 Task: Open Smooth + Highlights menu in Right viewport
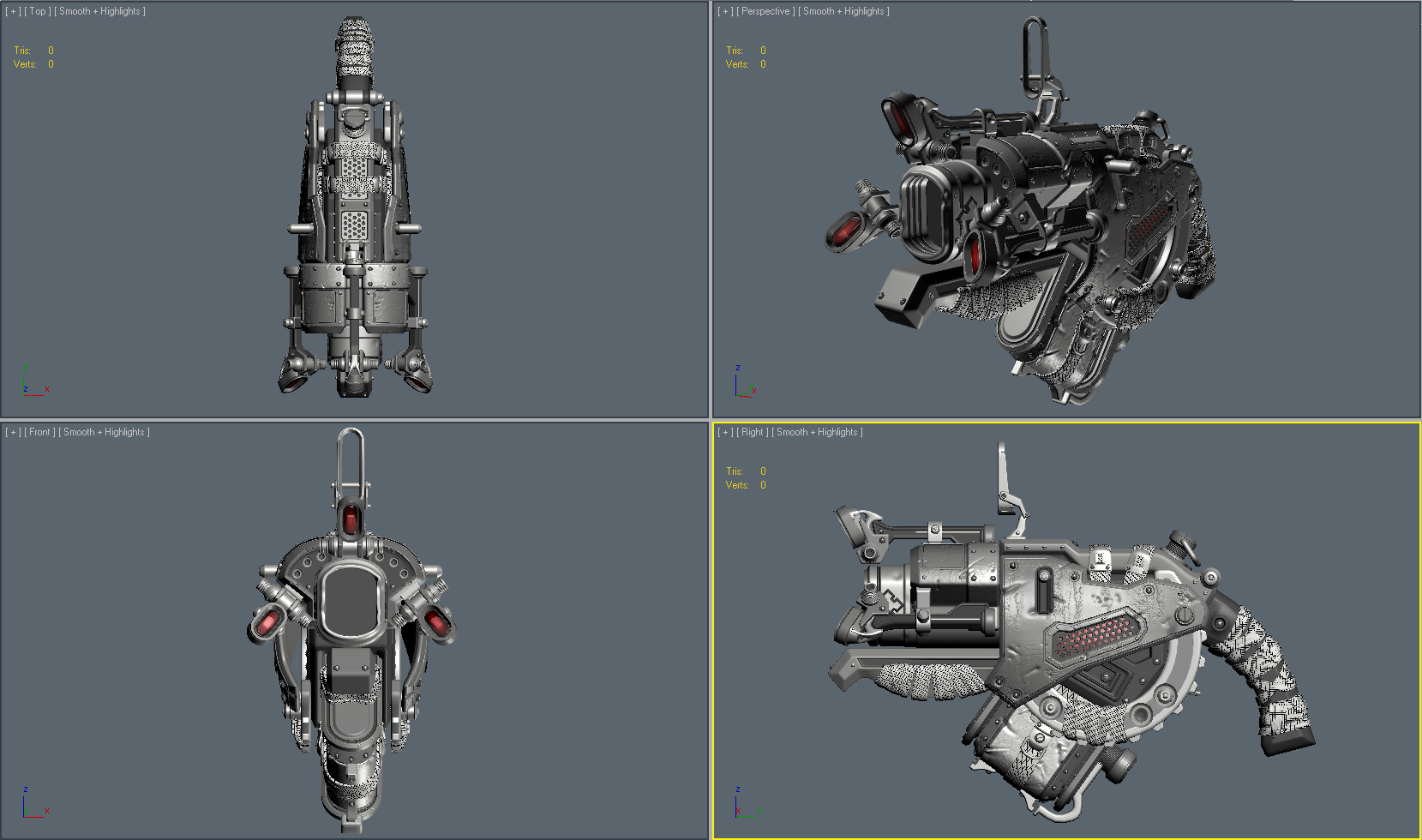click(x=818, y=432)
